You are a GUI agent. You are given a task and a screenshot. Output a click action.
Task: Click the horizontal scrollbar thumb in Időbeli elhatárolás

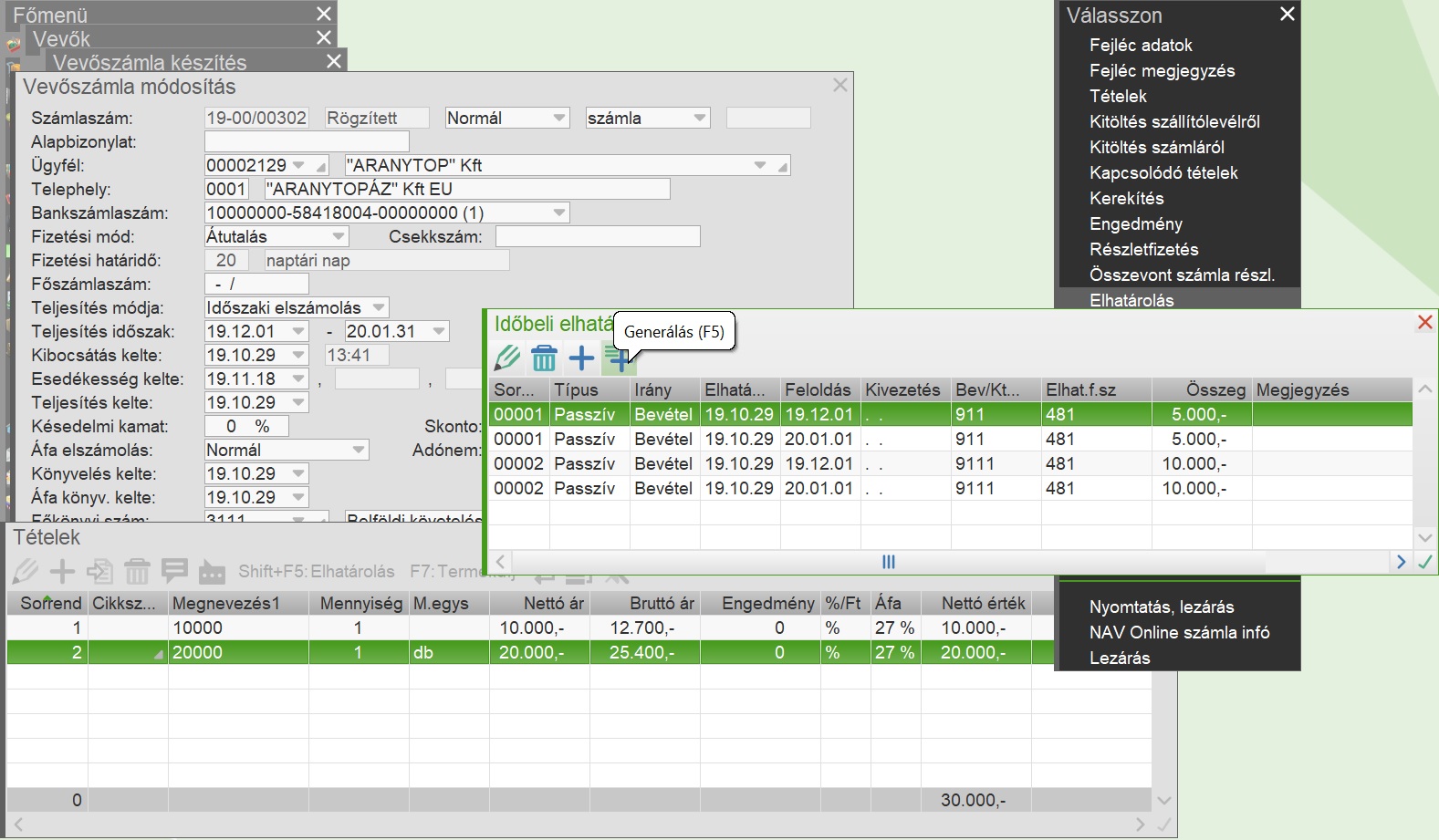[888, 562]
